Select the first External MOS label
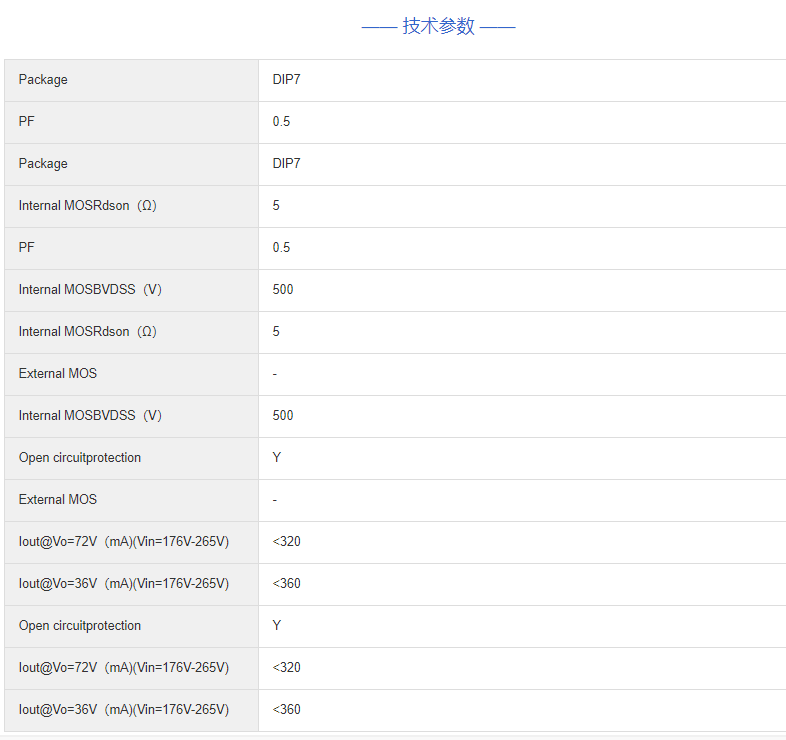Image resolution: width=786 pixels, height=740 pixels. pyautogui.click(x=58, y=374)
